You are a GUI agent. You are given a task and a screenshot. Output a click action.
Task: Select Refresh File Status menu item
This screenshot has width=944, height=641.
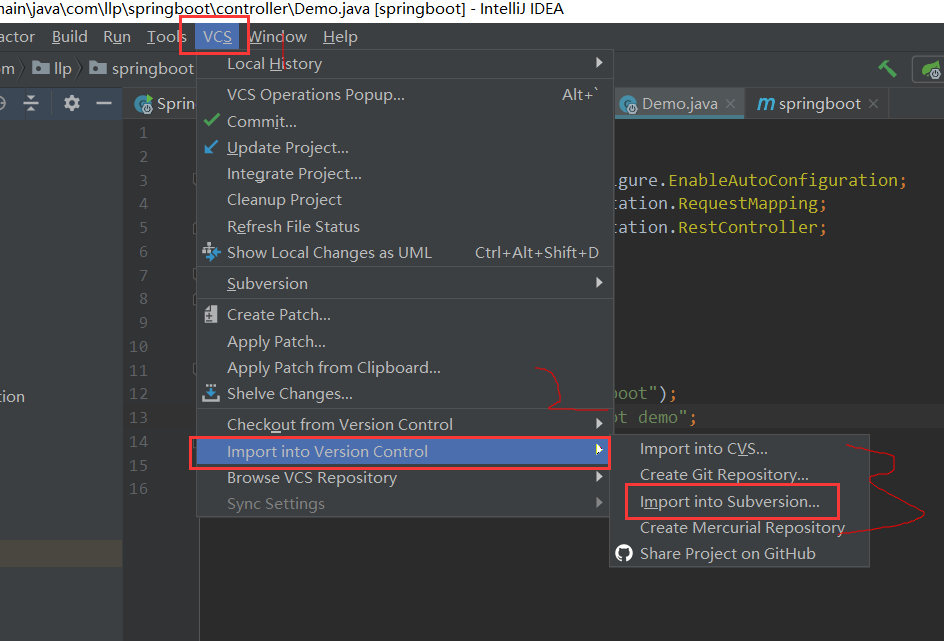[x=405, y=226]
